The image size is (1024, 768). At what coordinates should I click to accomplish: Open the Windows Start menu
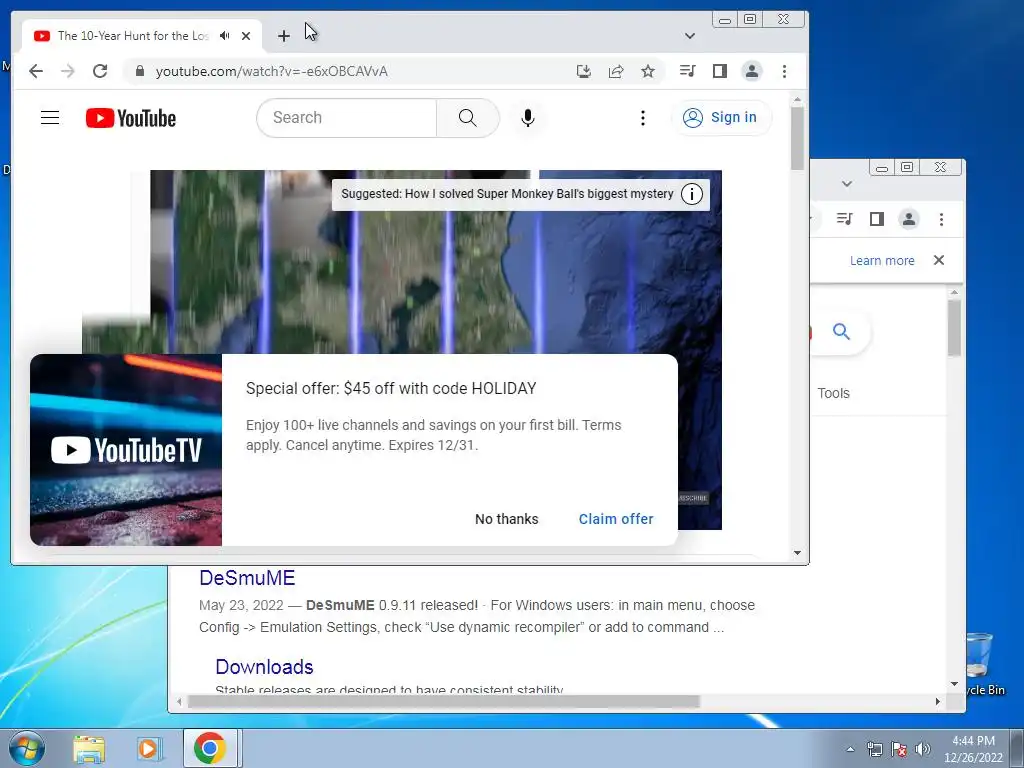(x=26, y=748)
